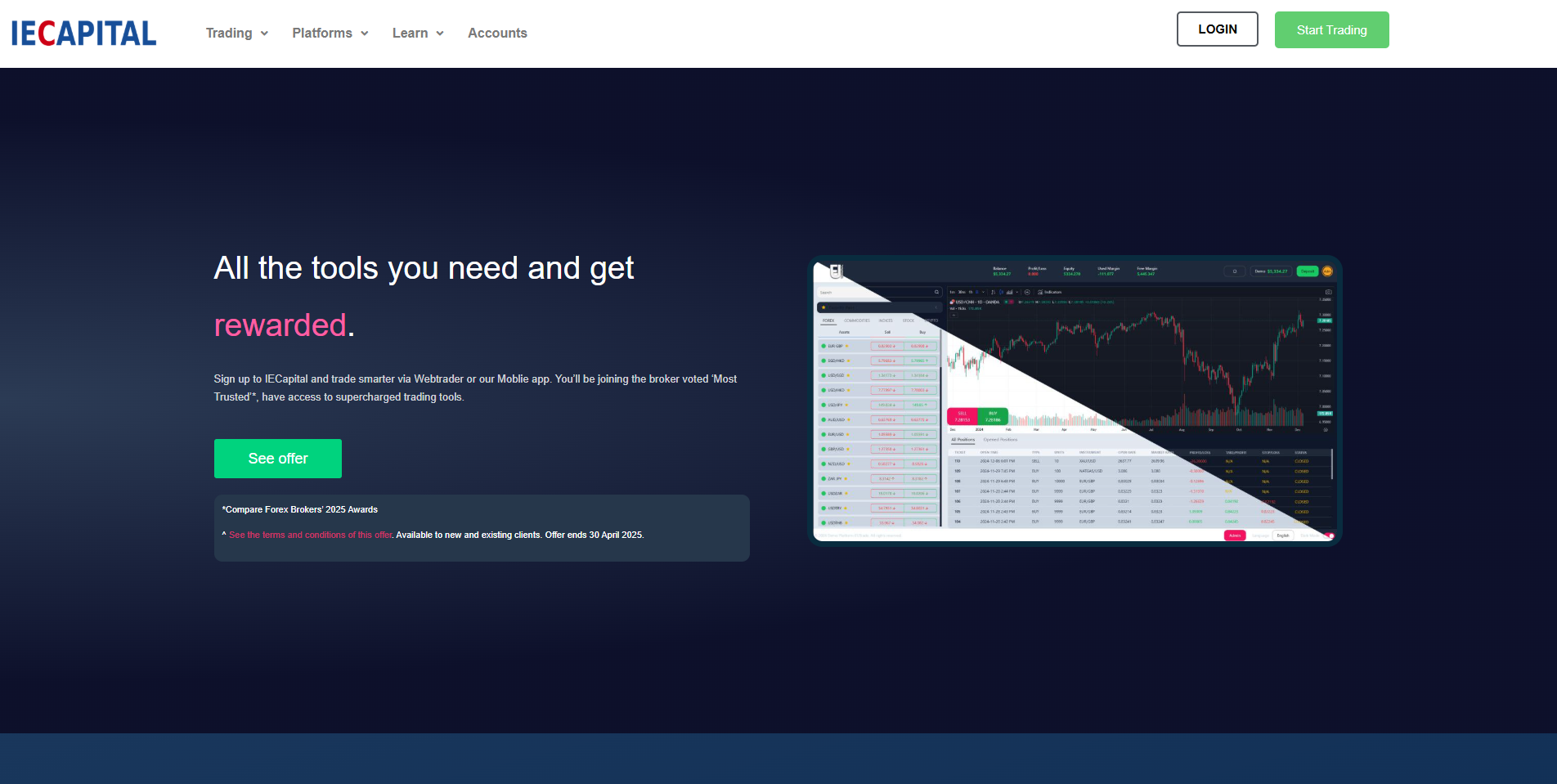
Task: Click the chart screenshot camera icon in preview
Action: [1328, 292]
